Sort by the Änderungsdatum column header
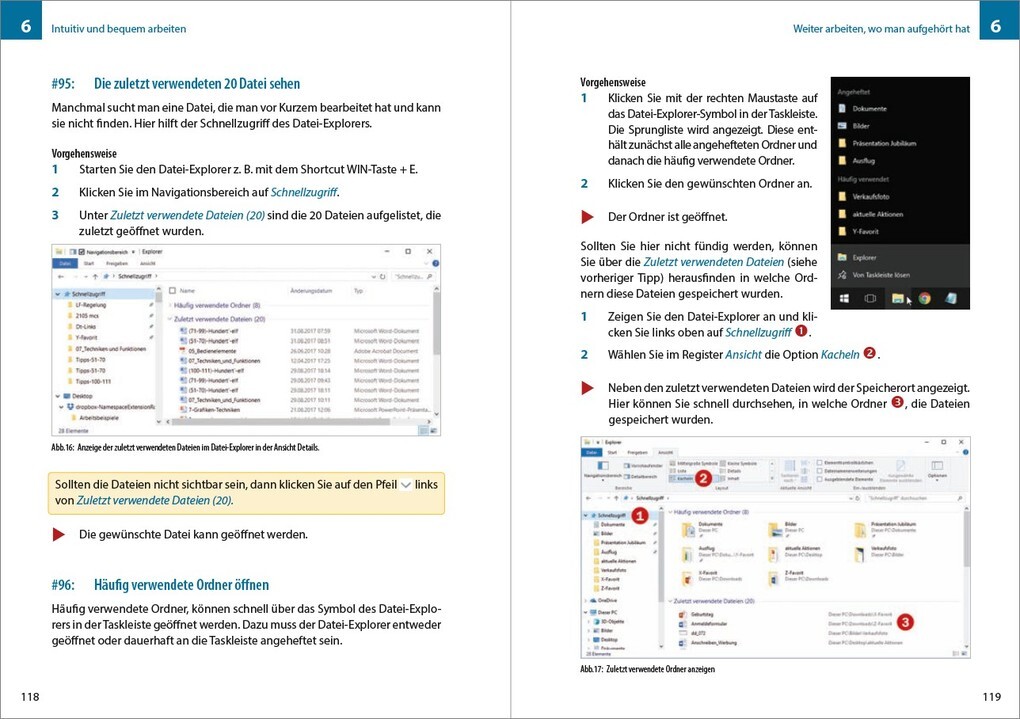 (311, 291)
